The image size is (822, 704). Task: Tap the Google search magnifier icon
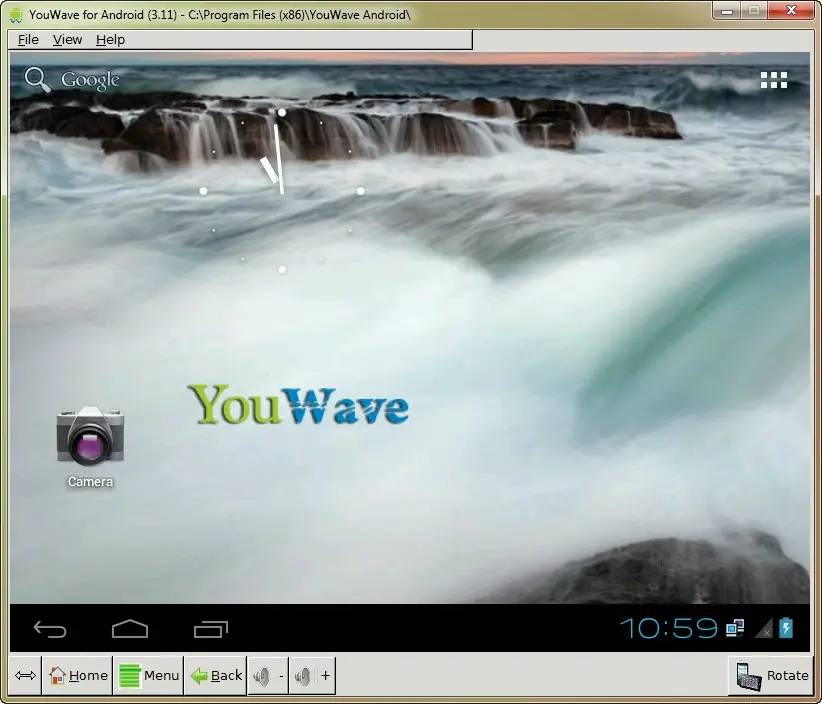37,80
